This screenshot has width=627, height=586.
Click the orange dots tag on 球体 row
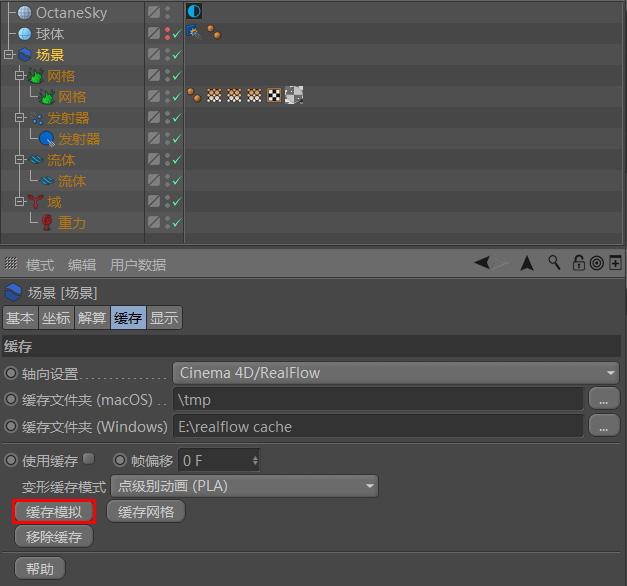(x=214, y=32)
